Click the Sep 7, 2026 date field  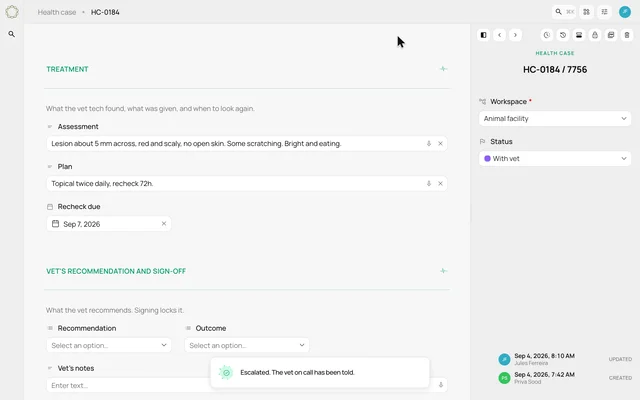(x=109, y=224)
